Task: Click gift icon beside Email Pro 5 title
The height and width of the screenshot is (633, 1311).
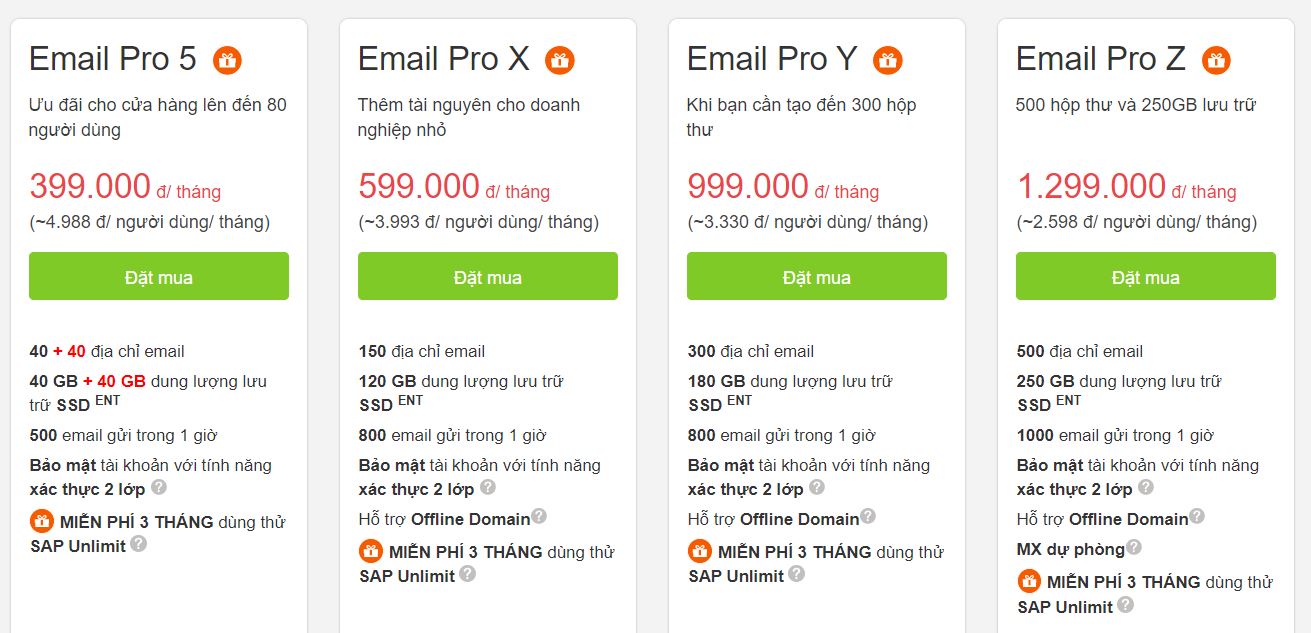Action: click(227, 60)
